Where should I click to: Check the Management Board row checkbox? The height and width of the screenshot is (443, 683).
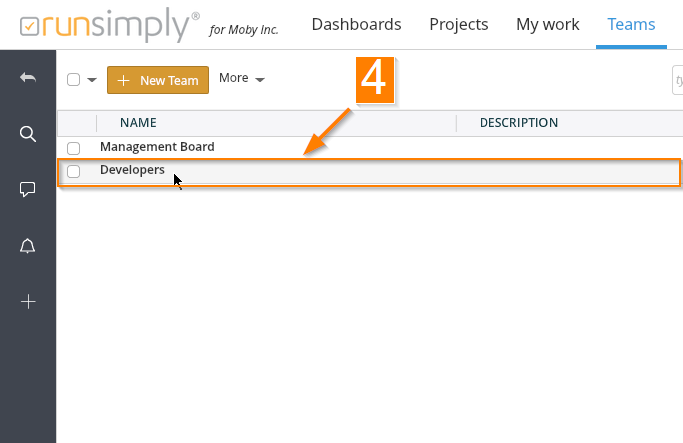[x=73, y=148]
